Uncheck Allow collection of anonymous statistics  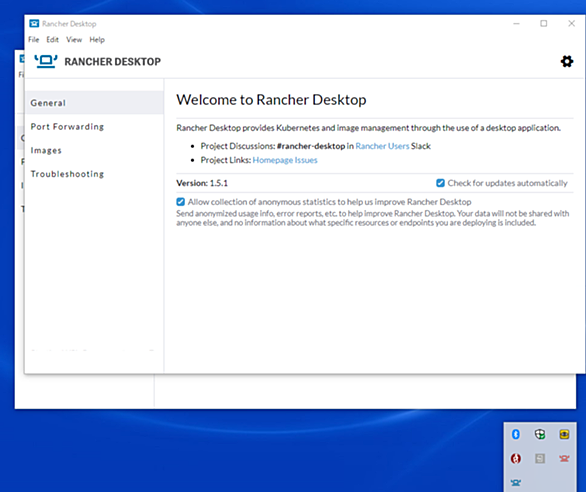point(181,202)
